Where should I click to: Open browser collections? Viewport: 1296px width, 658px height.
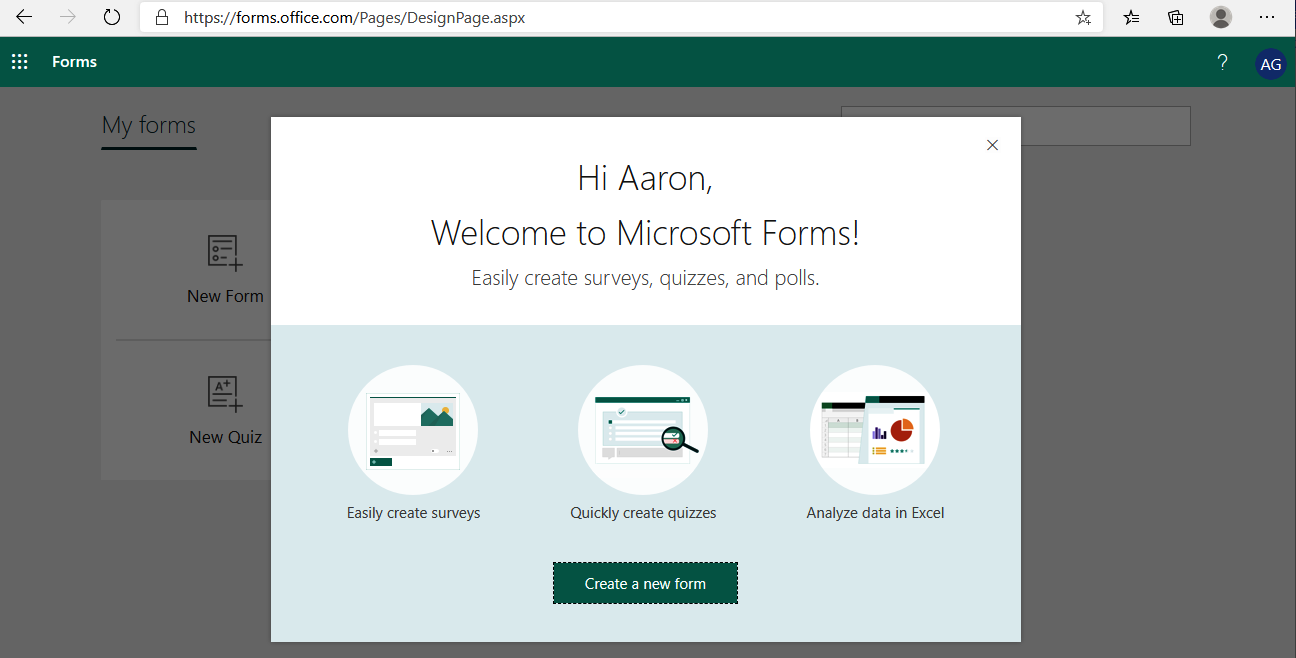[1176, 17]
